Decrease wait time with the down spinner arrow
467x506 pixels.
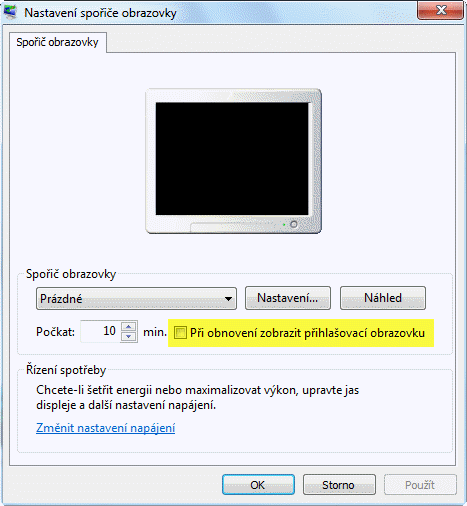coord(129,337)
